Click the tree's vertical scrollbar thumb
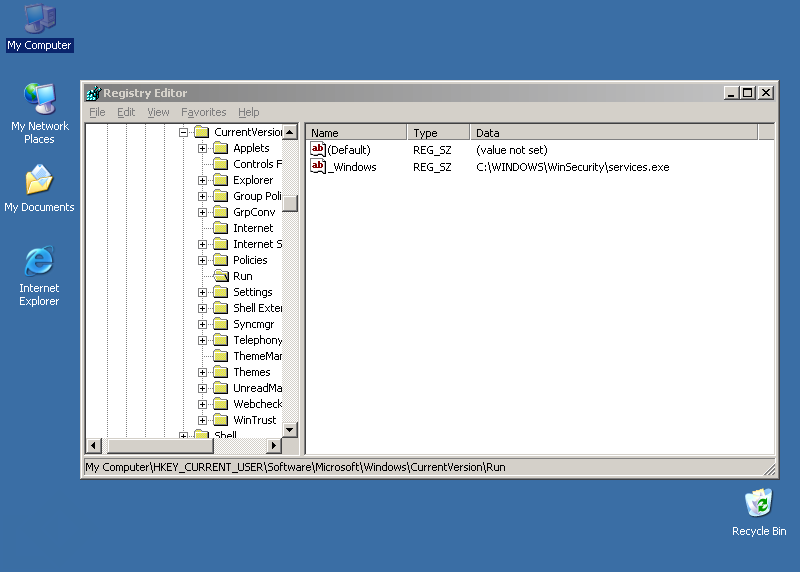Screen dimensions: 800x572 (290, 203)
